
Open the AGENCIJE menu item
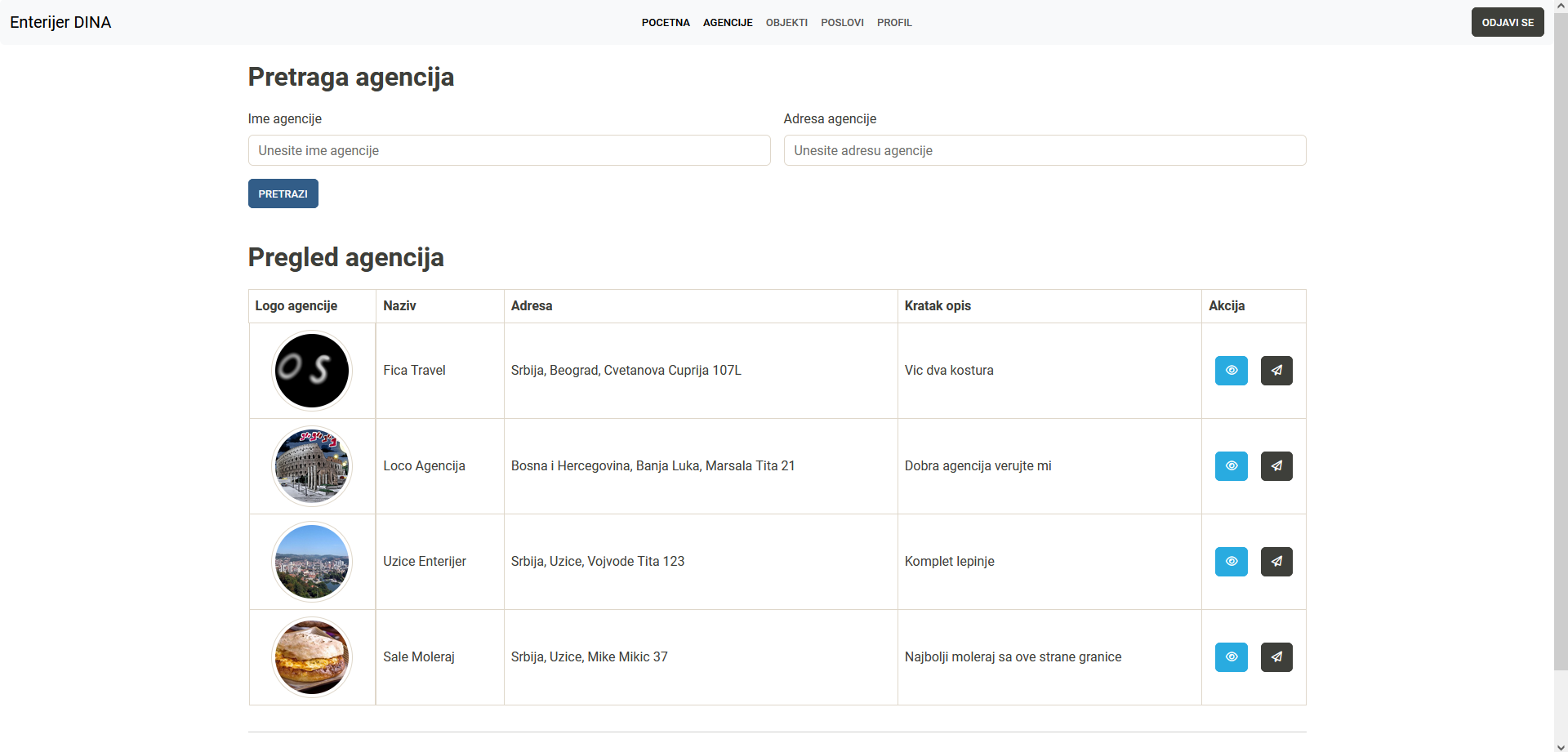pos(727,22)
